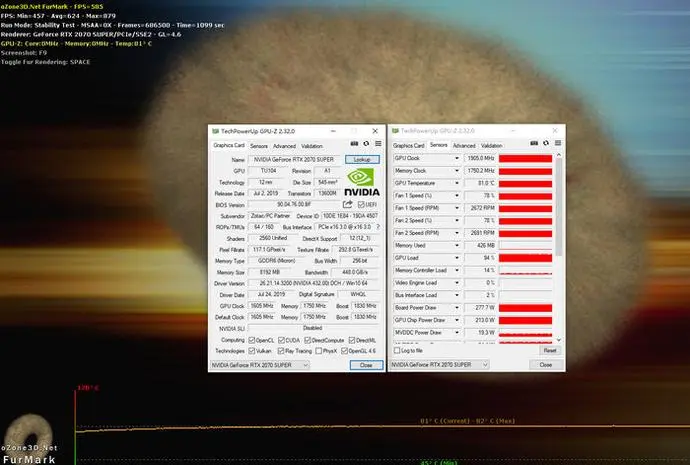
Task: Click the Sensors list vertical scrollbar thumb
Action: (559, 207)
